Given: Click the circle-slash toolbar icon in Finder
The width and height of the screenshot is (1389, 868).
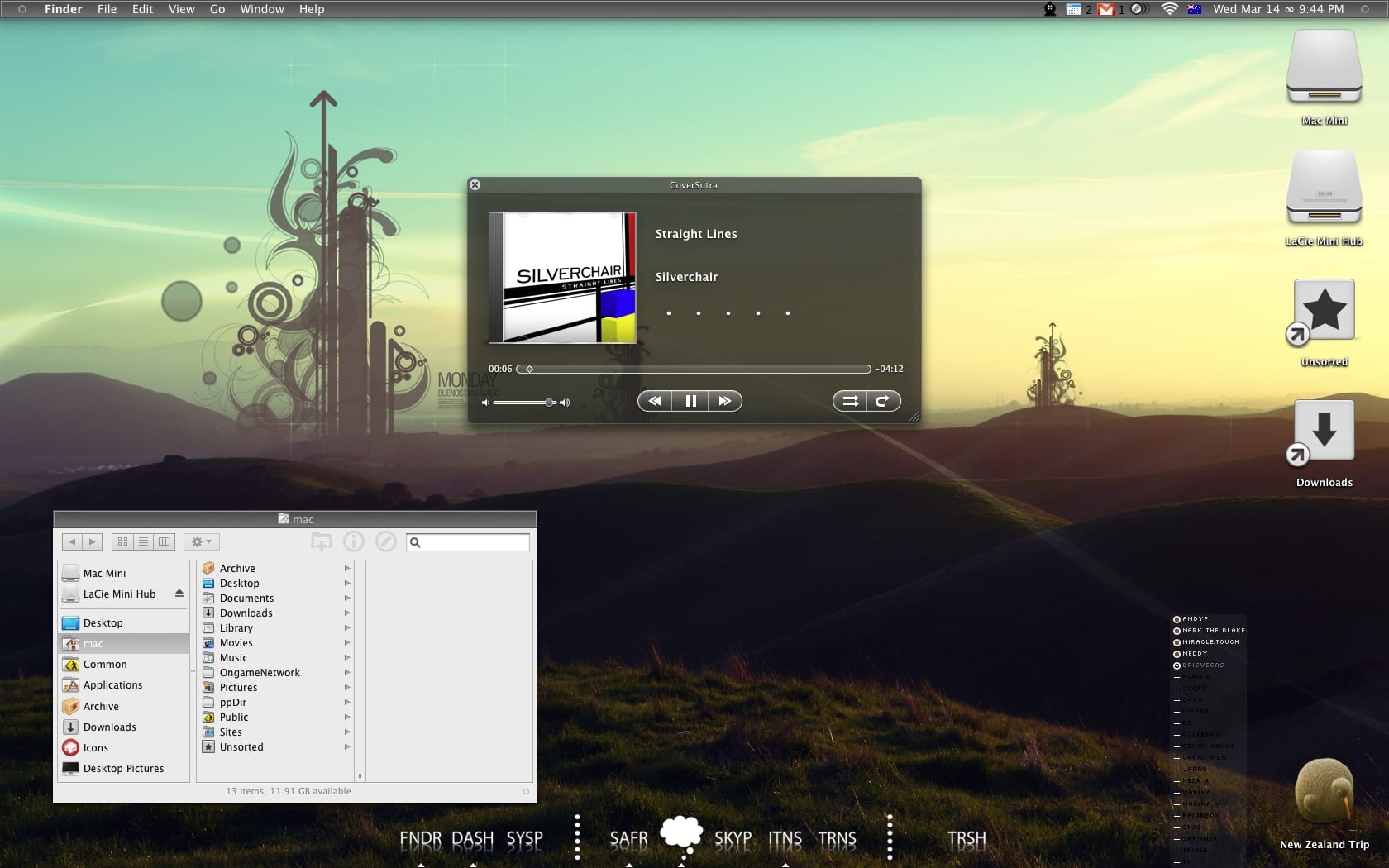Looking at the screenshot, I should coord(386,541).
